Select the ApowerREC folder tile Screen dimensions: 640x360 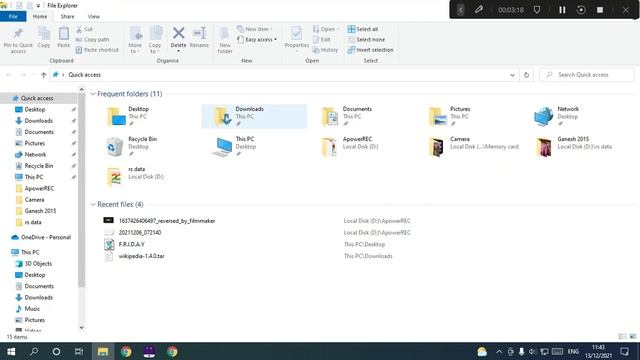click(x=361, y=147)
